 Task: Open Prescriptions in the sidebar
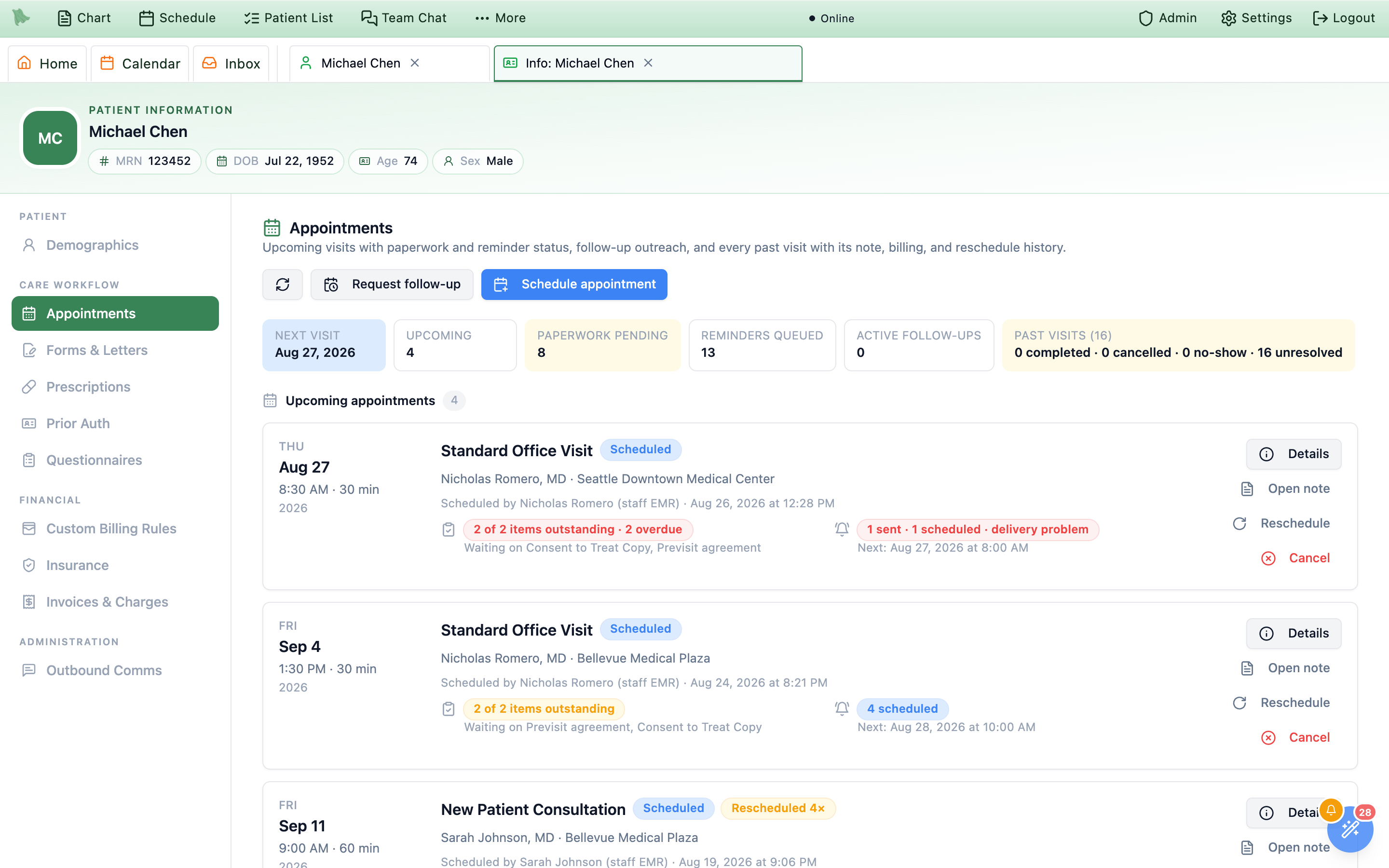(x=115, y=387)
